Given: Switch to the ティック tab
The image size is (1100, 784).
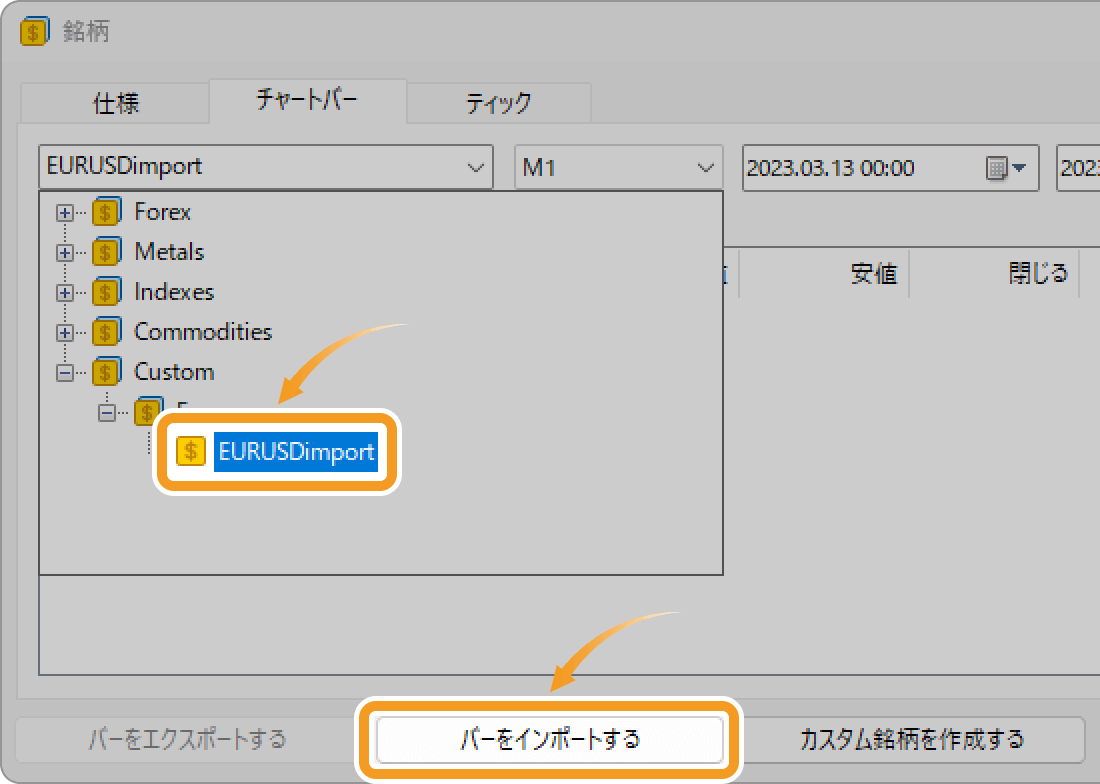Looking at the screenshot, I should point(499,103).
